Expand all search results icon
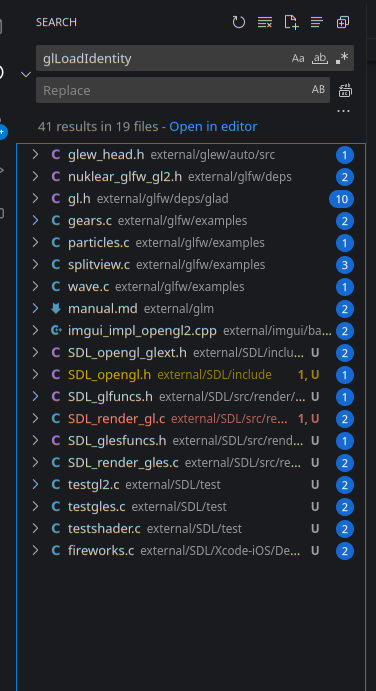This screenshot has width=376, height=691. [343, 22]
